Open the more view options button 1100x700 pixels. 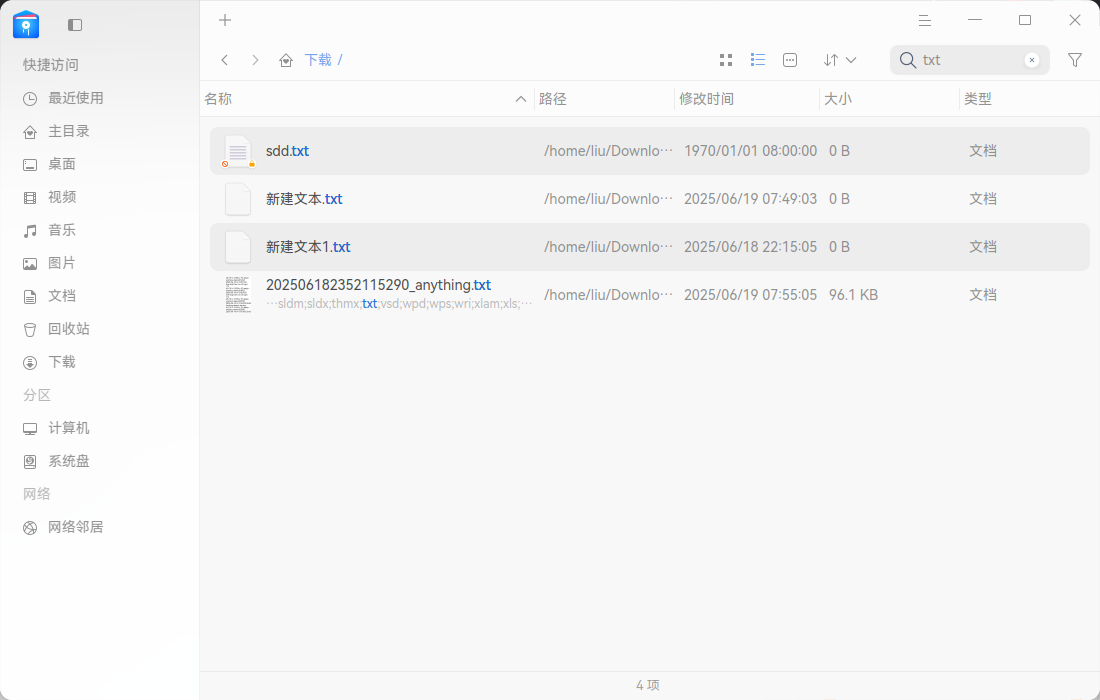[x=790, y=60]
